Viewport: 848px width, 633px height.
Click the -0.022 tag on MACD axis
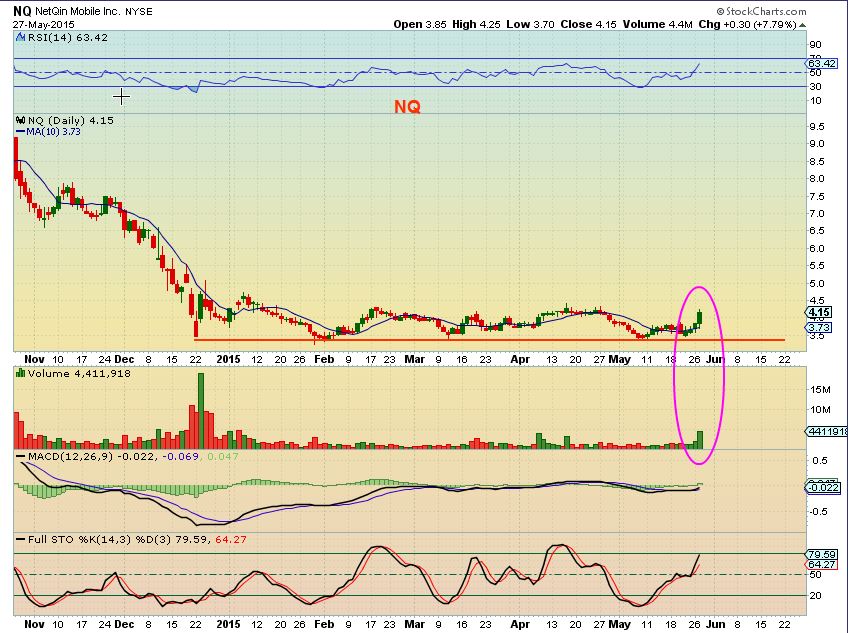tap(823, 487)
